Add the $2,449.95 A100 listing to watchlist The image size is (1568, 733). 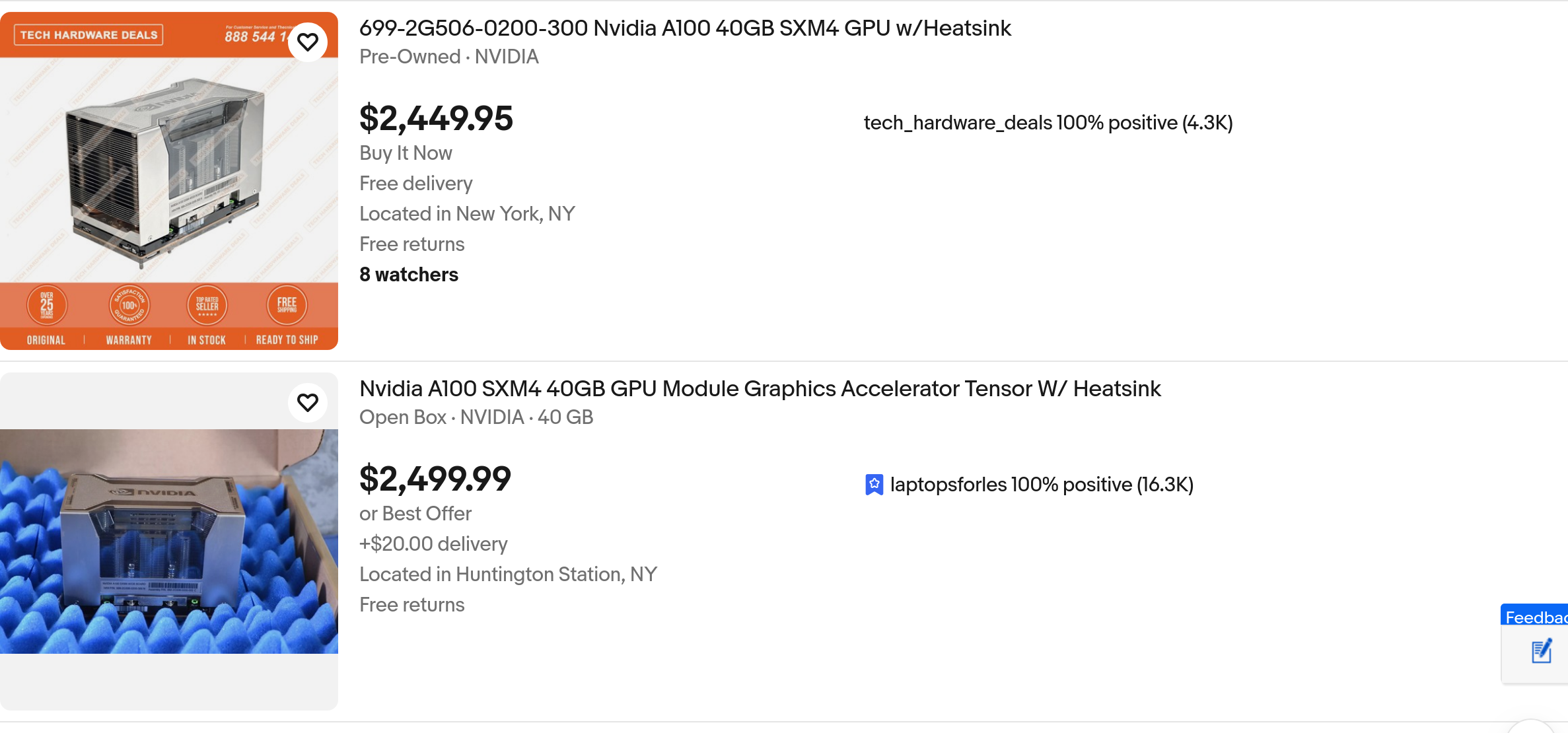click(x=308, y=42)
